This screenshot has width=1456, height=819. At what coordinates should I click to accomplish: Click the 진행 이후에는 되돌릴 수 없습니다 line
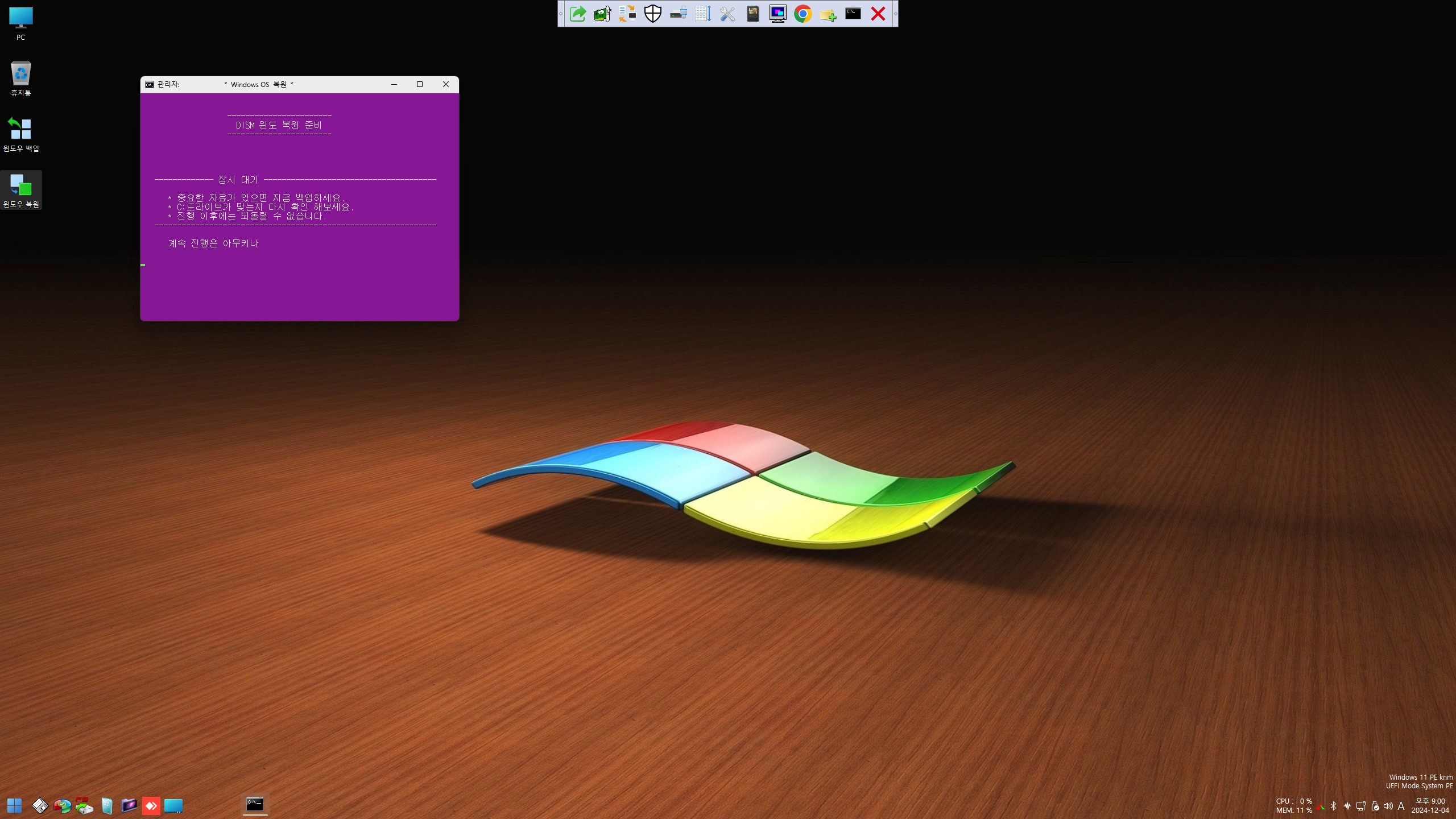247,216
